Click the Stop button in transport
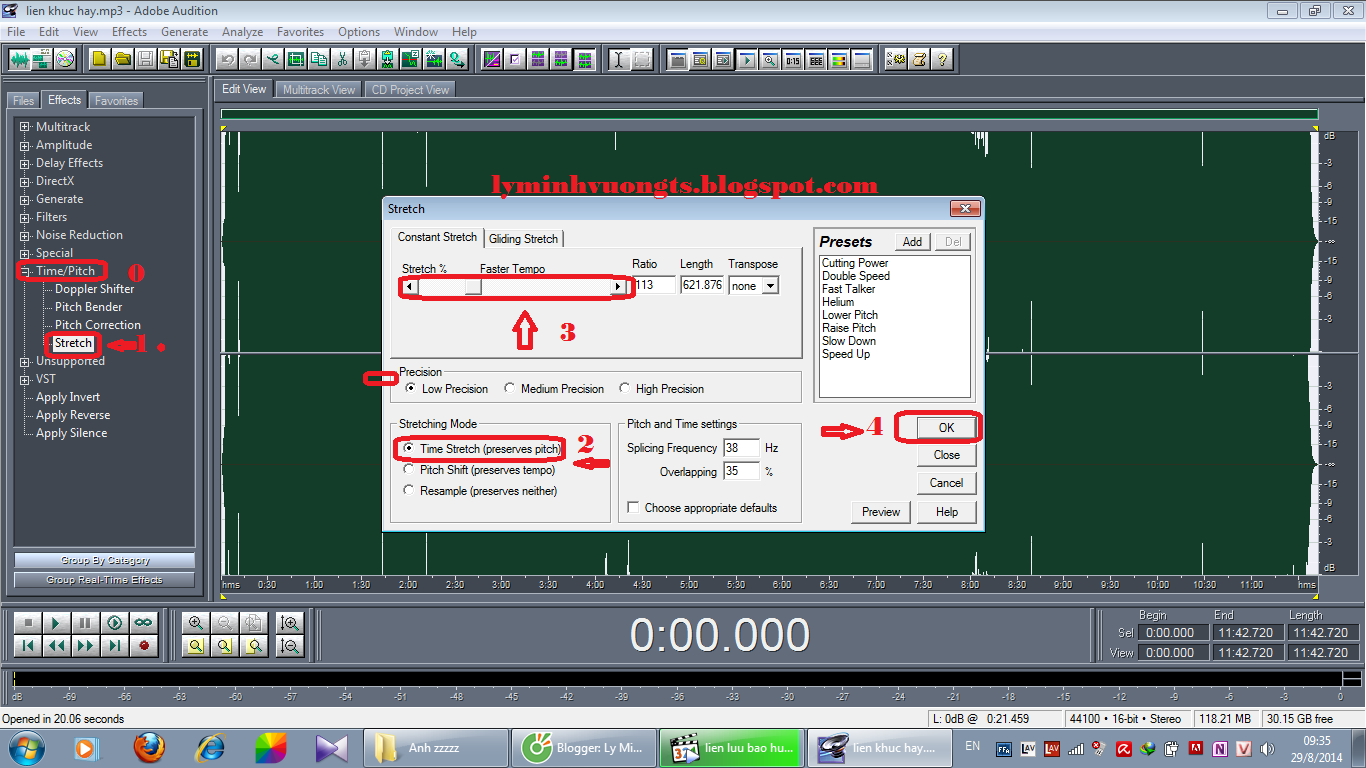This screenshot has width=1366, height=768. 28,623
